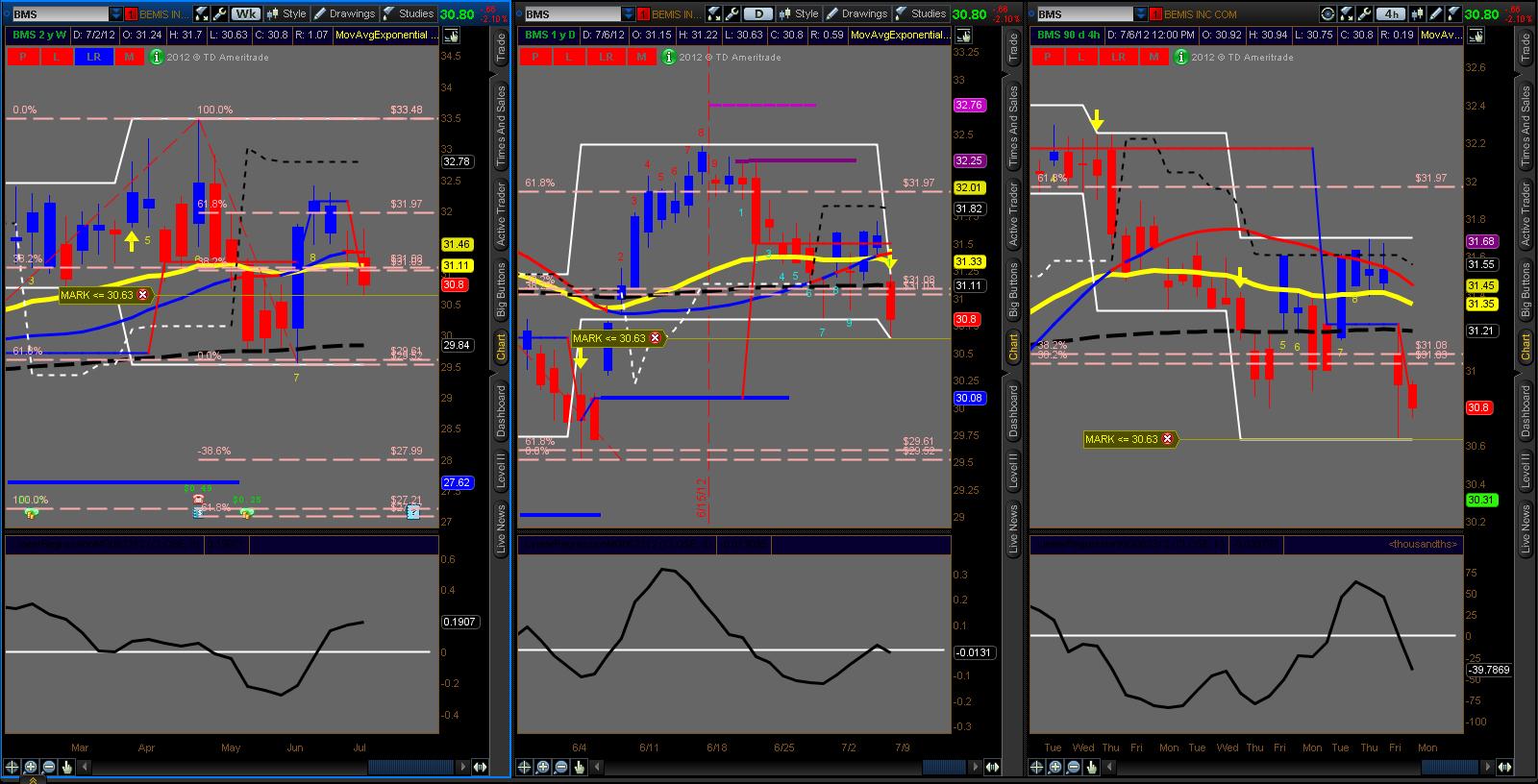1538x784 pixels.
Task: Open chart settings wrench in weekly chart
Action: point(220,13)
